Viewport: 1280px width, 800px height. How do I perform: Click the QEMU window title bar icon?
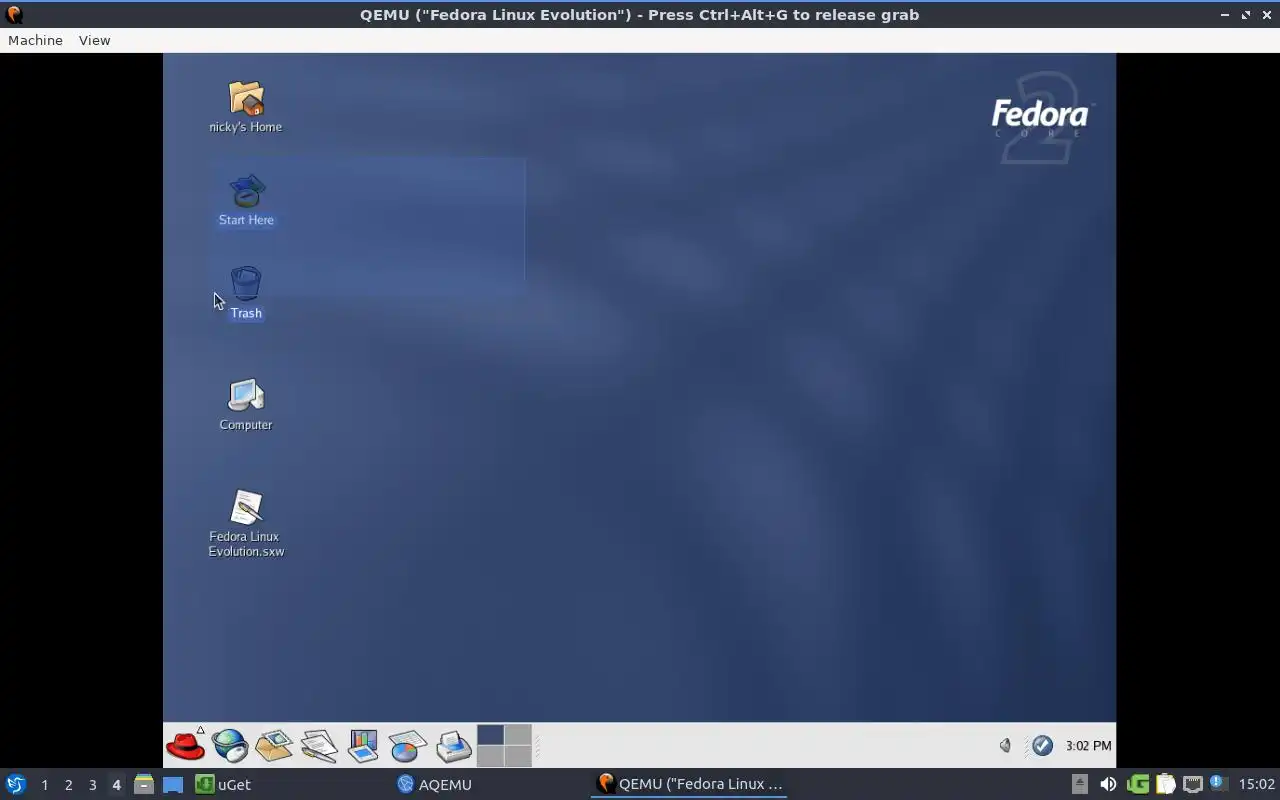(14, 14)
